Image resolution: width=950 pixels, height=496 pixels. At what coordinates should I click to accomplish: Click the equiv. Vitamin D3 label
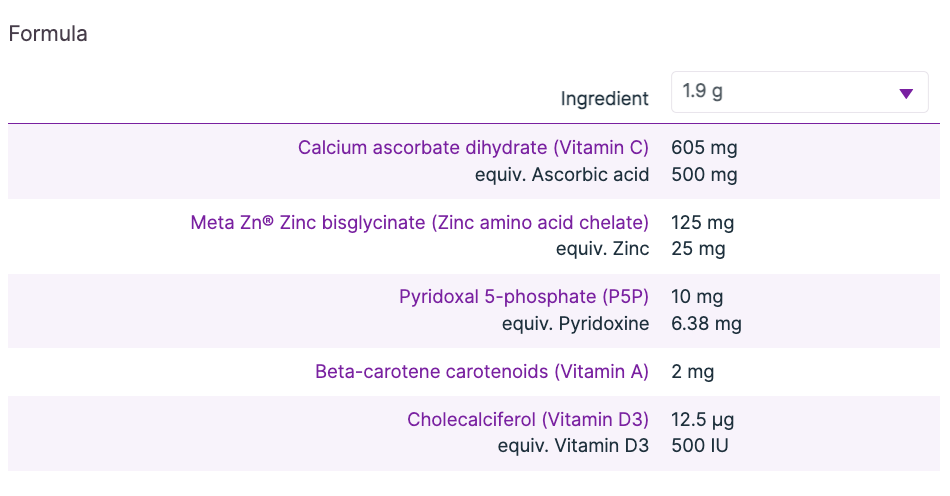[573, 446]
